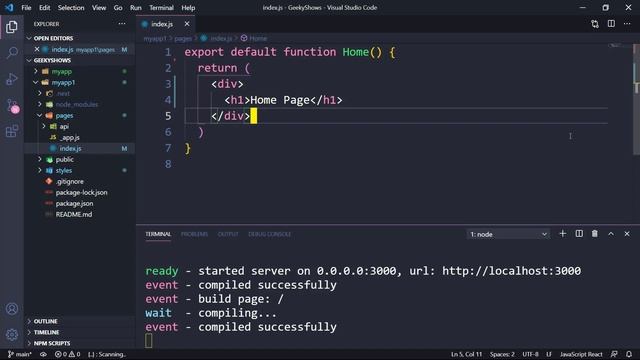Select the Terminal panel tab
The height and width of the screenshot is (360, 640).
pos(158,234)
